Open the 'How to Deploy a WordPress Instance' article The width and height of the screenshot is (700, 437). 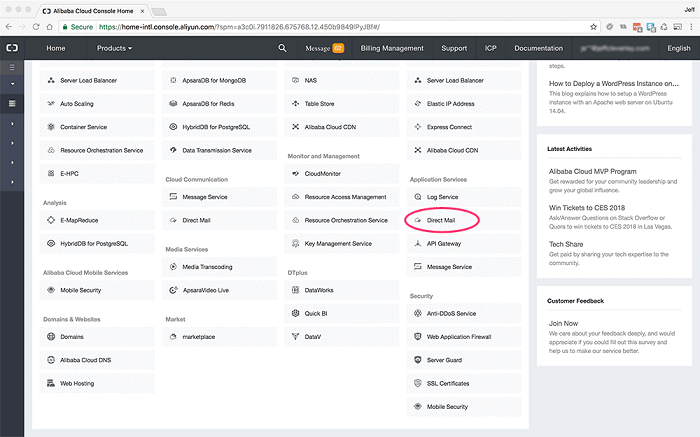pos(614,83)
